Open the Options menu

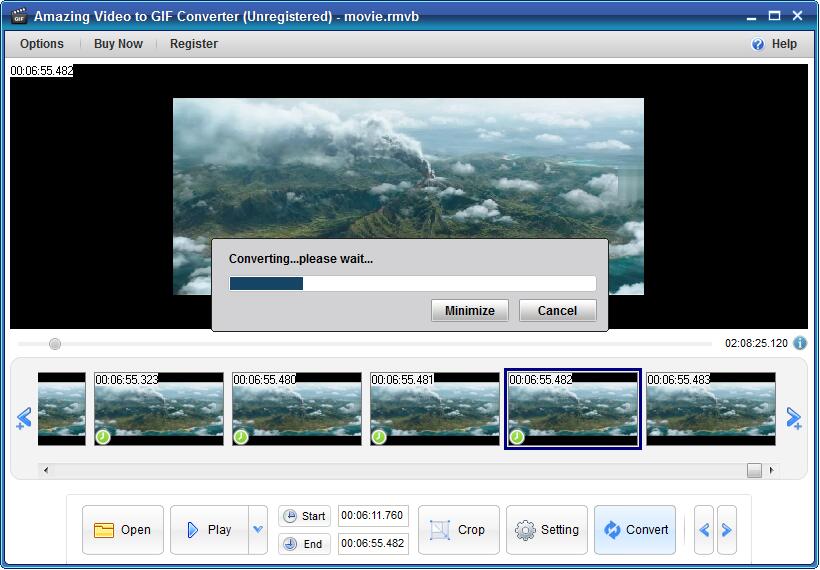click(42, 44)
